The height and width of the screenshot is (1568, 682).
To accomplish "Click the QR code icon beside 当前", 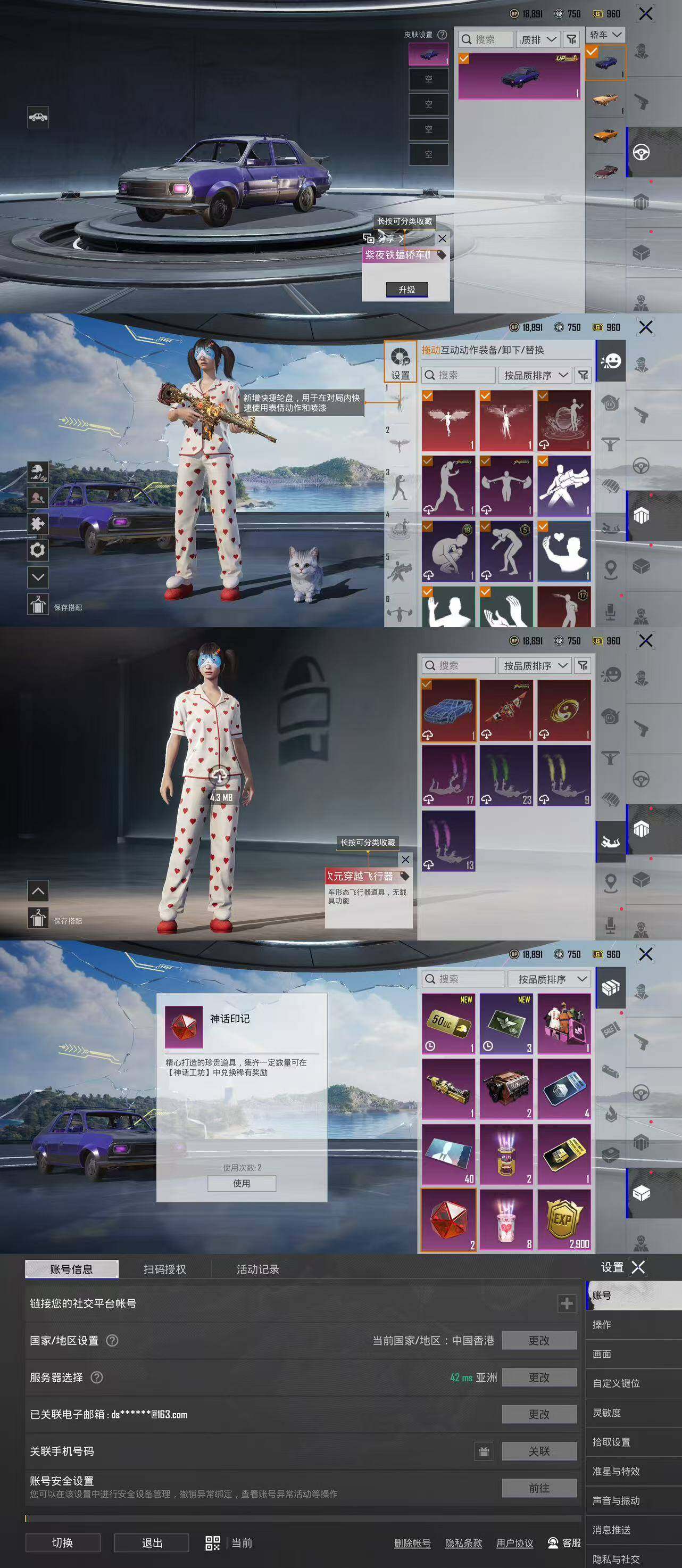I will click(212, 1542).
